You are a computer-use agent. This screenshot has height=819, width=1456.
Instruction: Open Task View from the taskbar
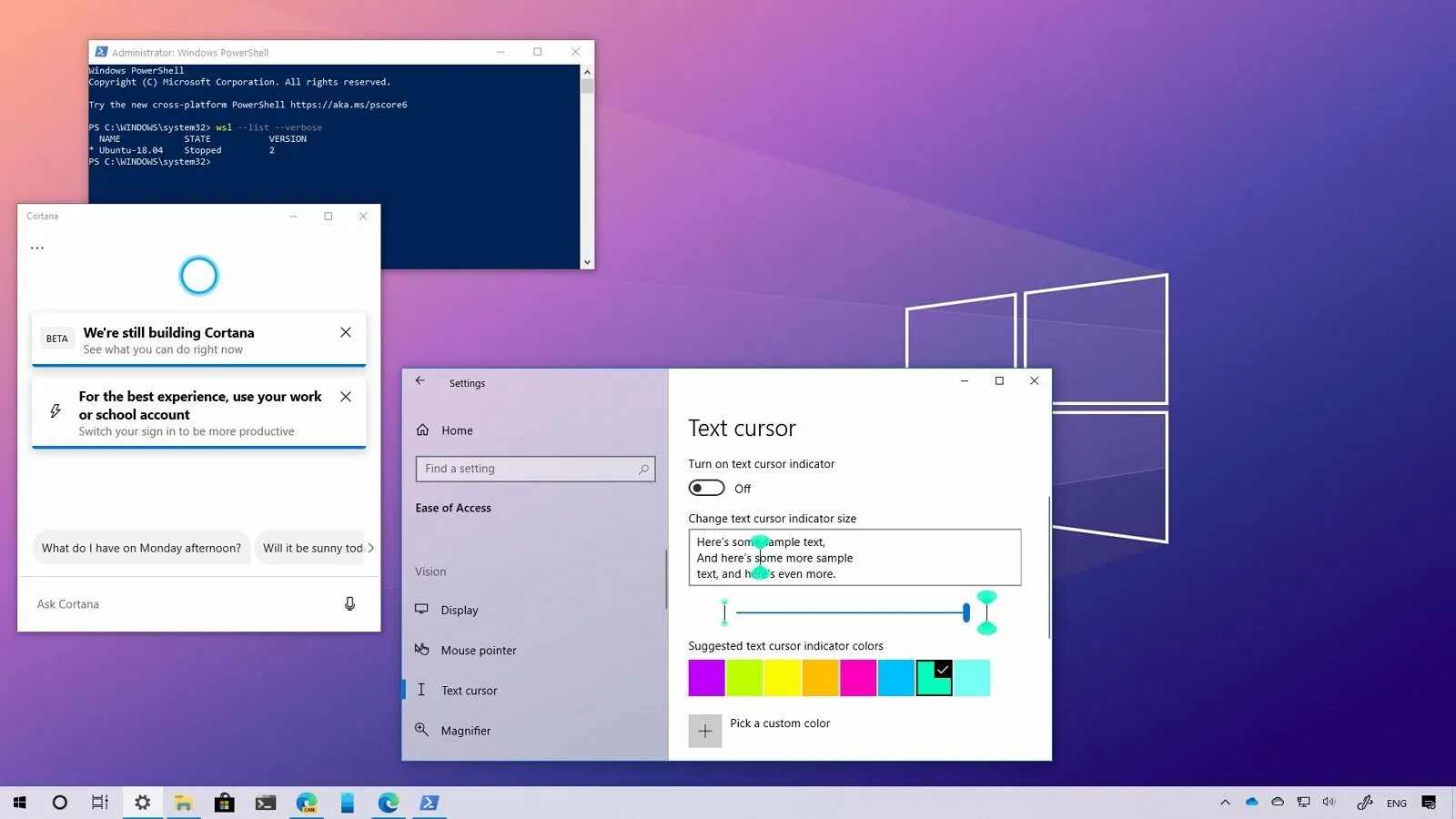coord(100,803)
